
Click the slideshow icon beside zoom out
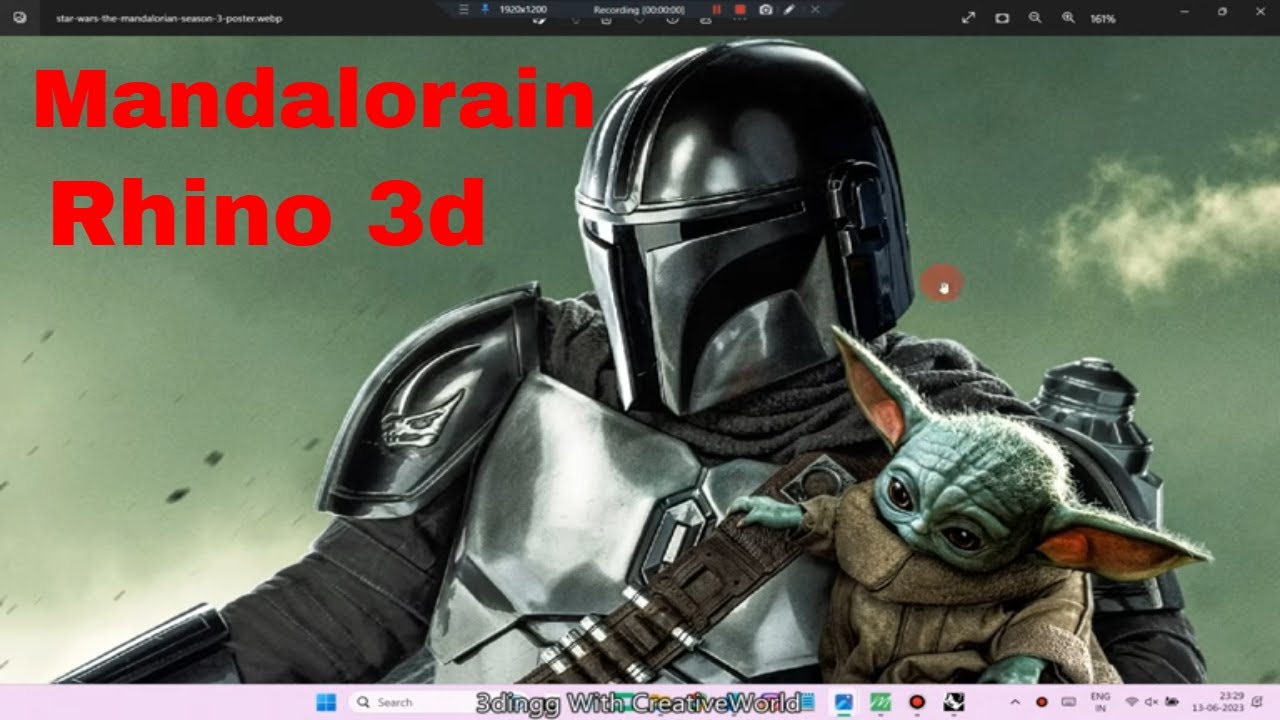pyautogui.click(x=1002, y=18)
